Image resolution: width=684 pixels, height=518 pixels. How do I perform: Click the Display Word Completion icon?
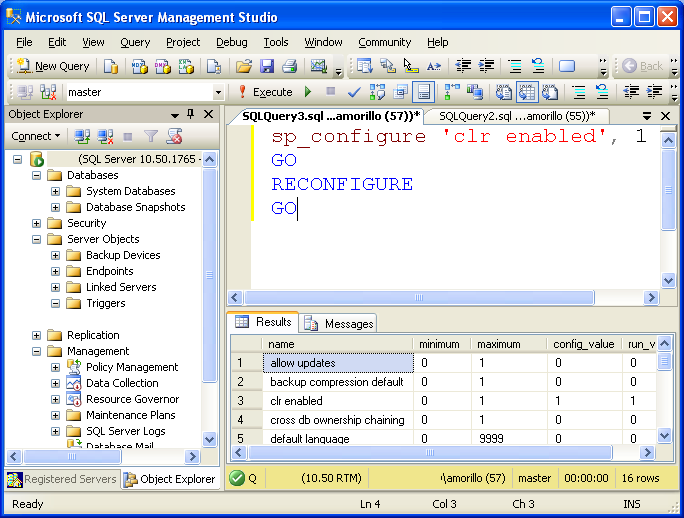click(434, 66)
